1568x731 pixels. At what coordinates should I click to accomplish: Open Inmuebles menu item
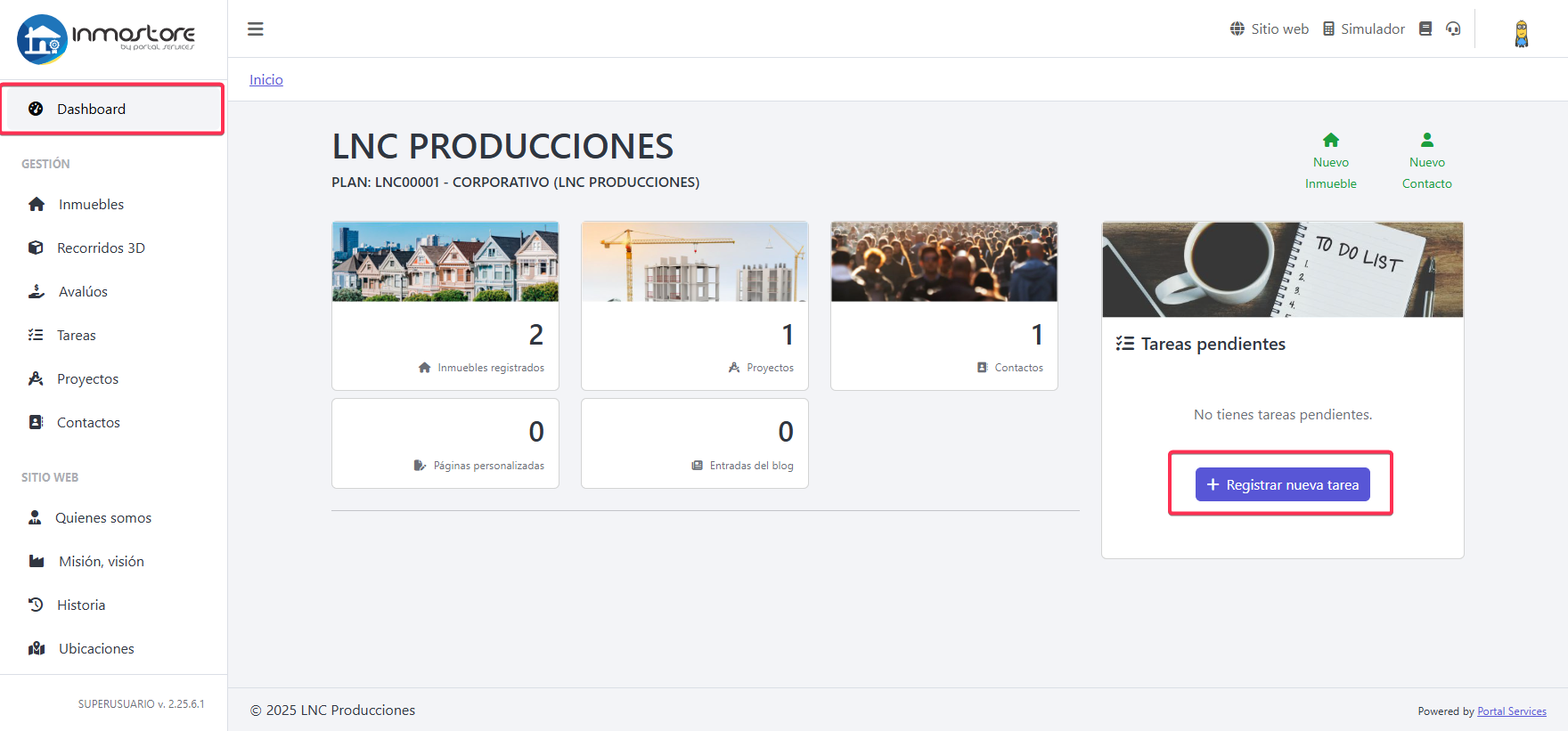coord(91,204)
